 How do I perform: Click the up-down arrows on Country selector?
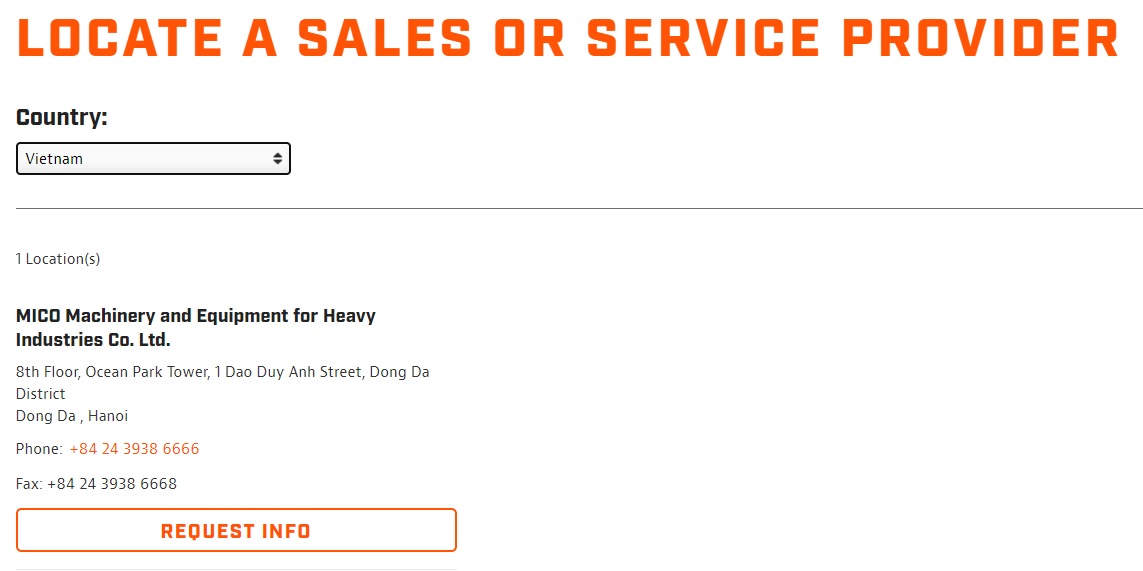(x=277, y=159)
